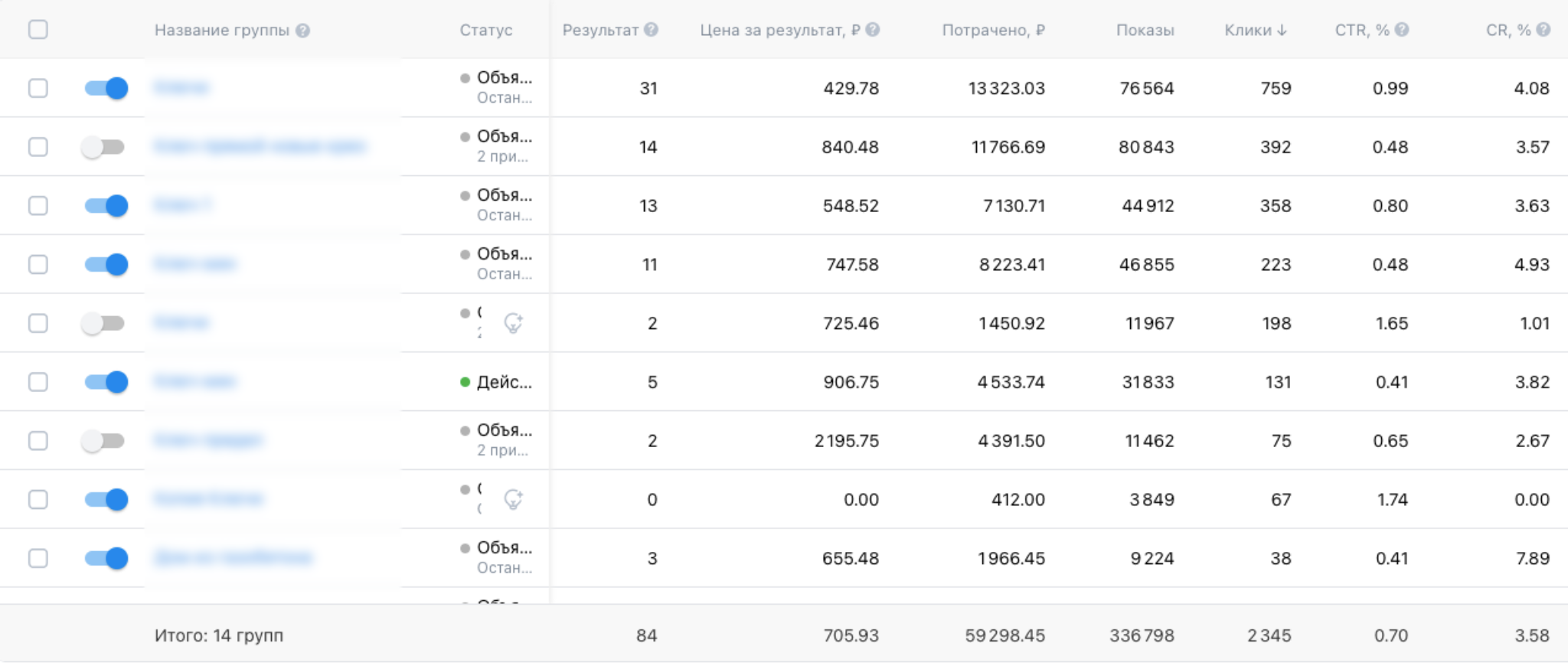This screenshot has width=1568, height=666.
Task: Click lightbulb hint icon in 412.00 row
Action: [x=513, y=499]
